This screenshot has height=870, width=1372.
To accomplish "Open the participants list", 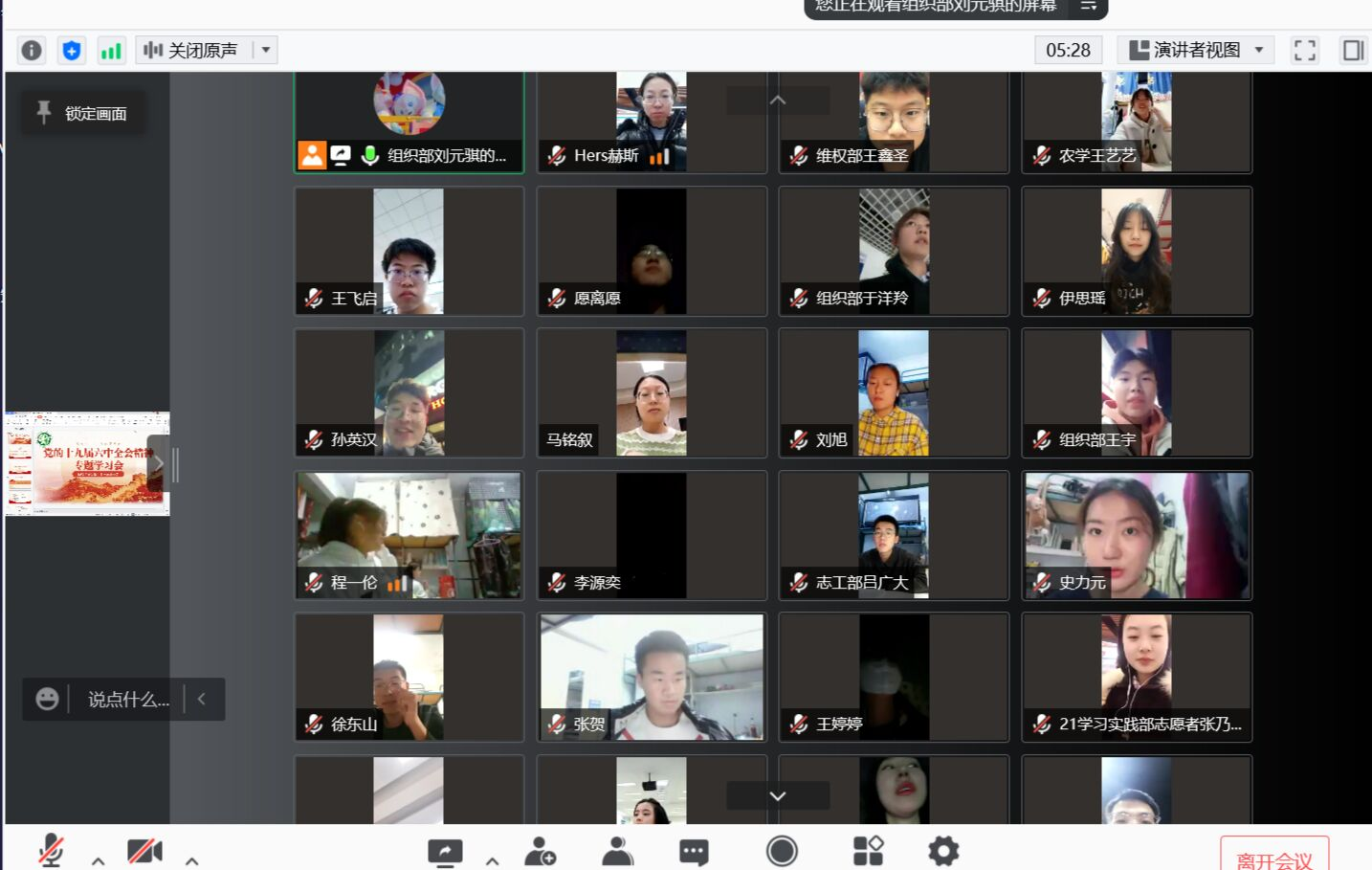I will tap(618, 851).
